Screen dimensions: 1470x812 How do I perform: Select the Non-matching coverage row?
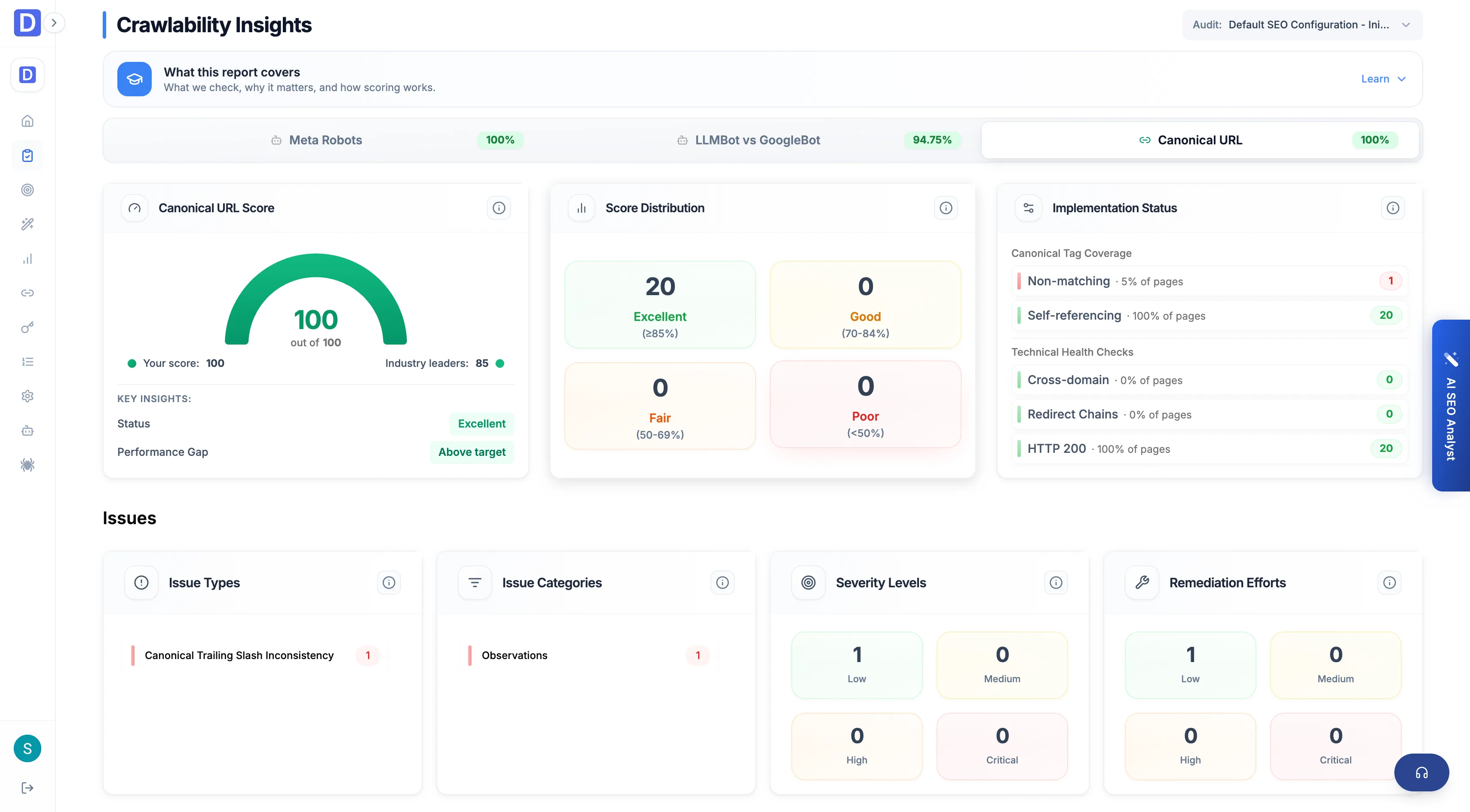click(1209, 281)
